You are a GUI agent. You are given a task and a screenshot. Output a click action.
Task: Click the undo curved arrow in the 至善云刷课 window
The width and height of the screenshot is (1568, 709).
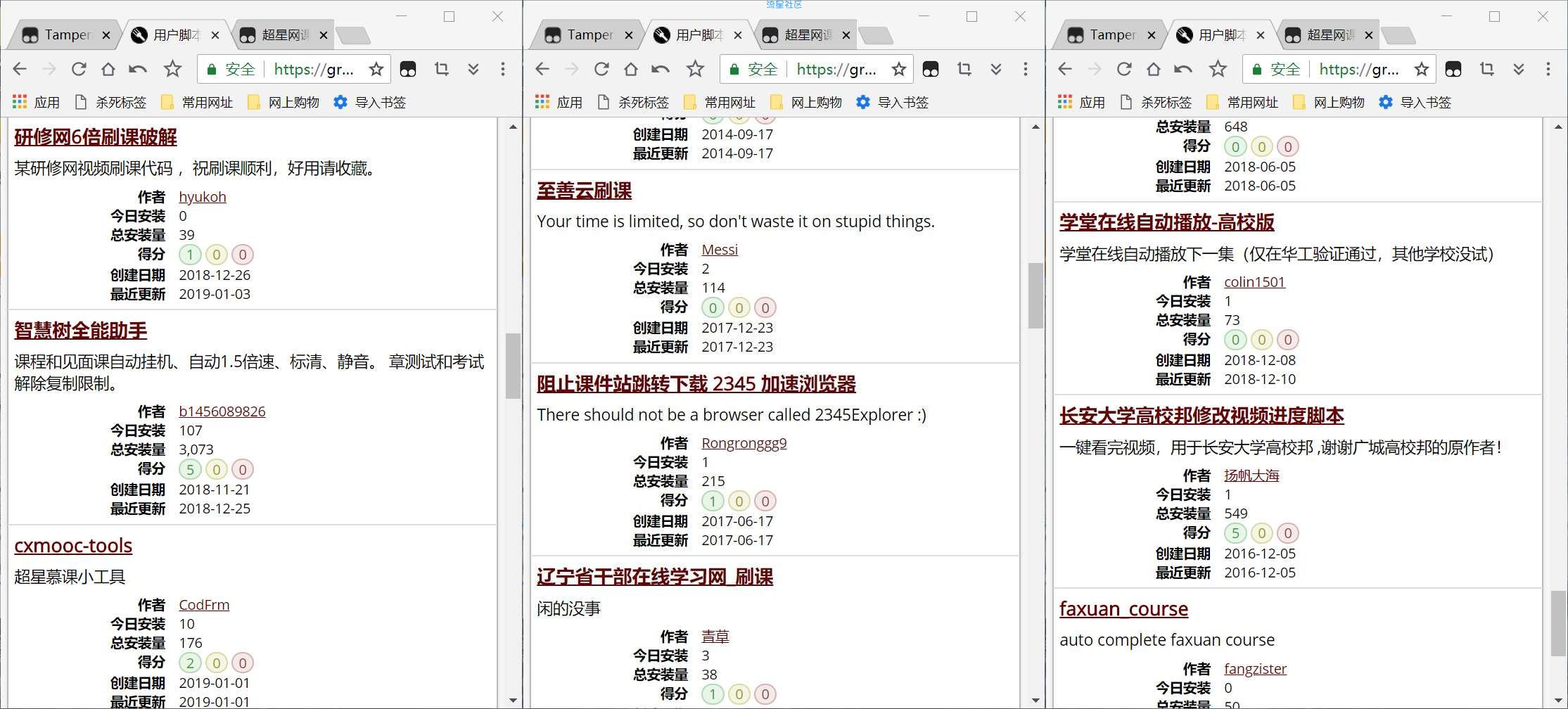point(661,69)
